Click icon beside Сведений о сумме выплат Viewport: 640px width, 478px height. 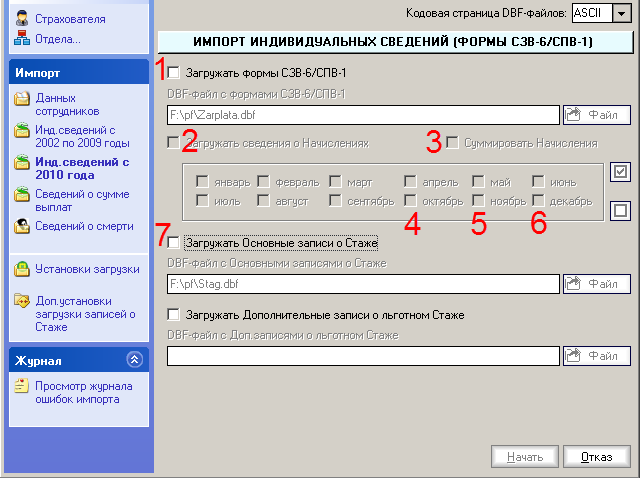pos(22,194)
